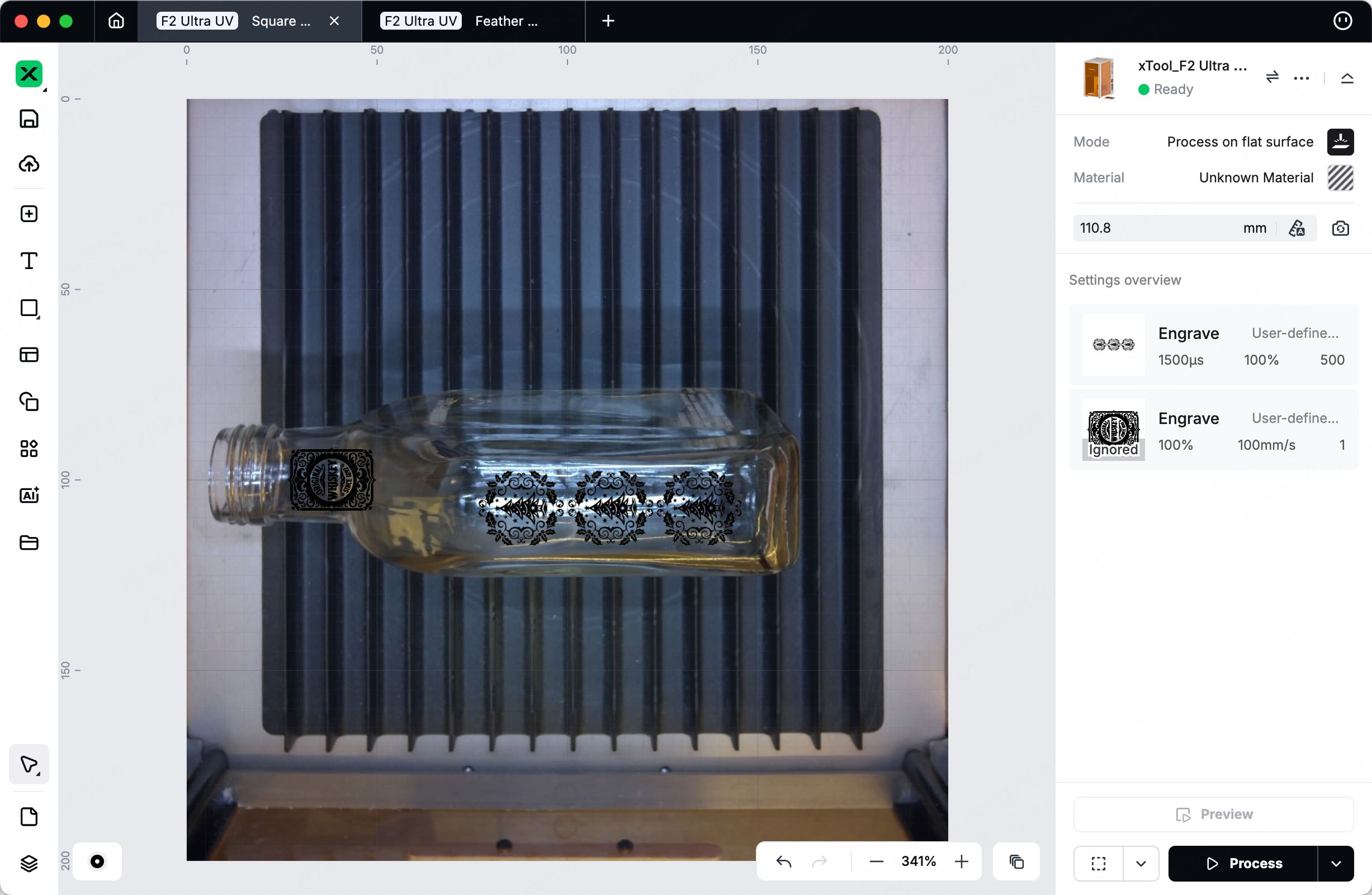Image resolution: width=1372 pixels, height=895 pixels.
Task: Open the Layers panel icon
Action: (x=29, y=863)
